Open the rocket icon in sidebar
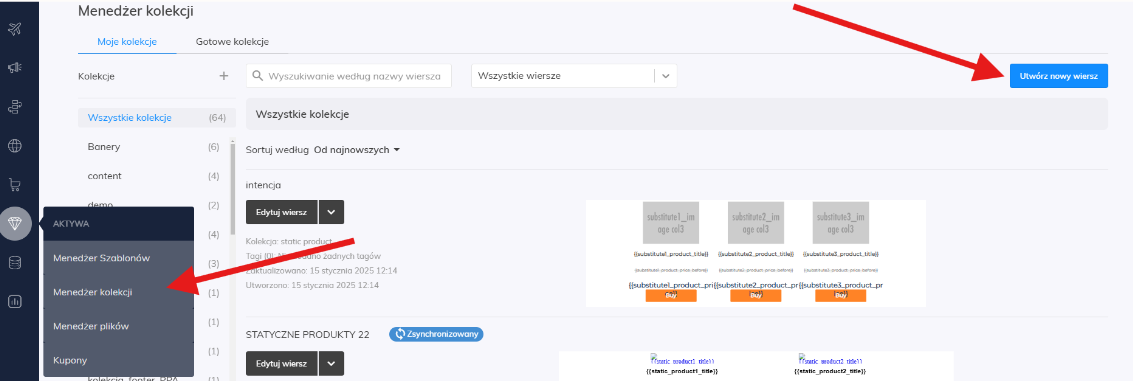 click(14, 29)
